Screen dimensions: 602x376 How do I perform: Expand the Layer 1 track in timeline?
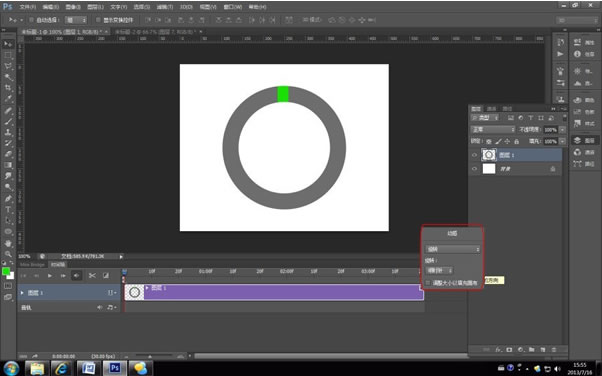[22, 293]
